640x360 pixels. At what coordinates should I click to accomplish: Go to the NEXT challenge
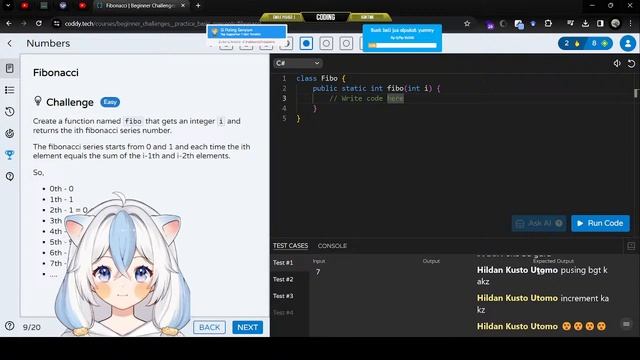[247, 327]
